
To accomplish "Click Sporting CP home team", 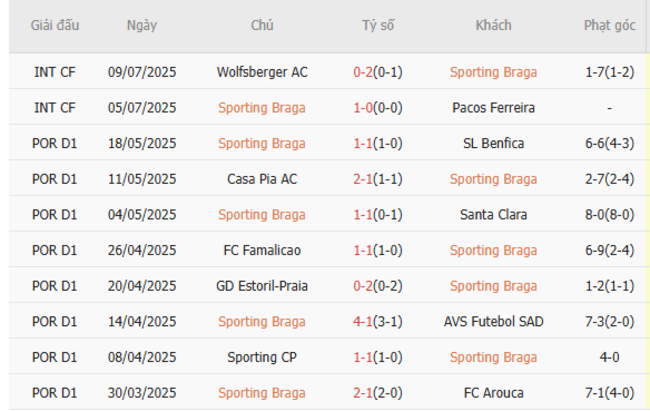I will (262, 357).
